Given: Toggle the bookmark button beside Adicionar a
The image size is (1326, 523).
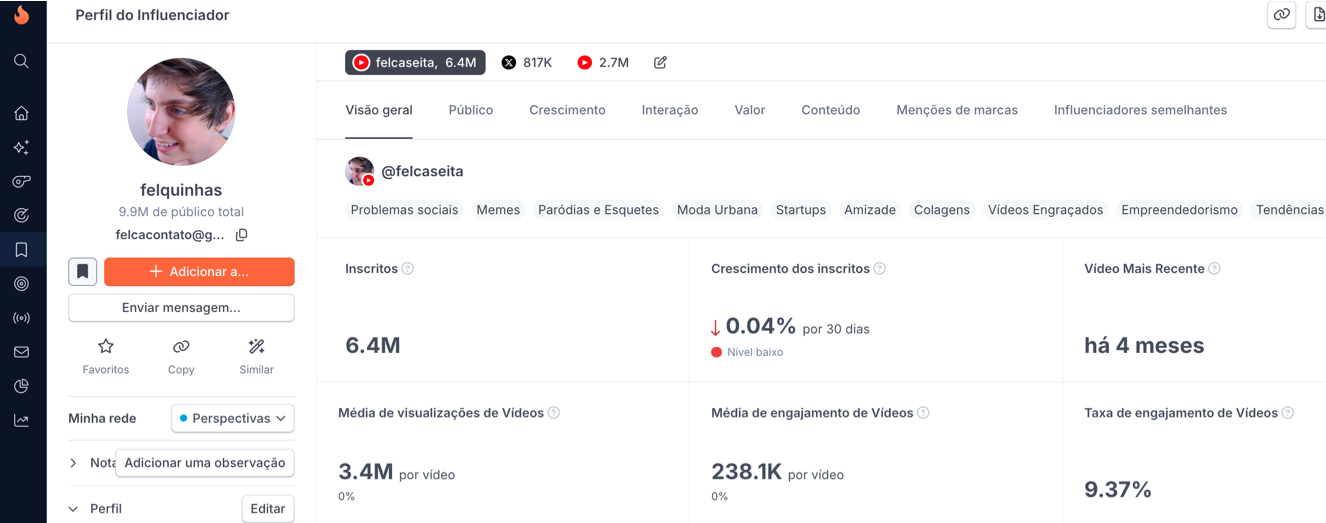Looking at the screenshot, I should (x=83, y=272).
